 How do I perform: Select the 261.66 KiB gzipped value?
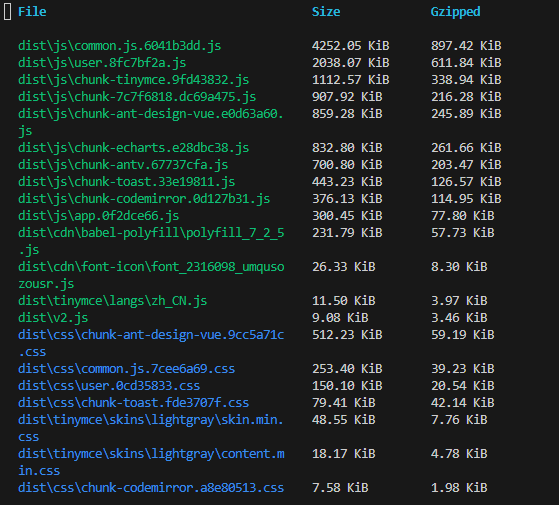[x=466, y=148]
